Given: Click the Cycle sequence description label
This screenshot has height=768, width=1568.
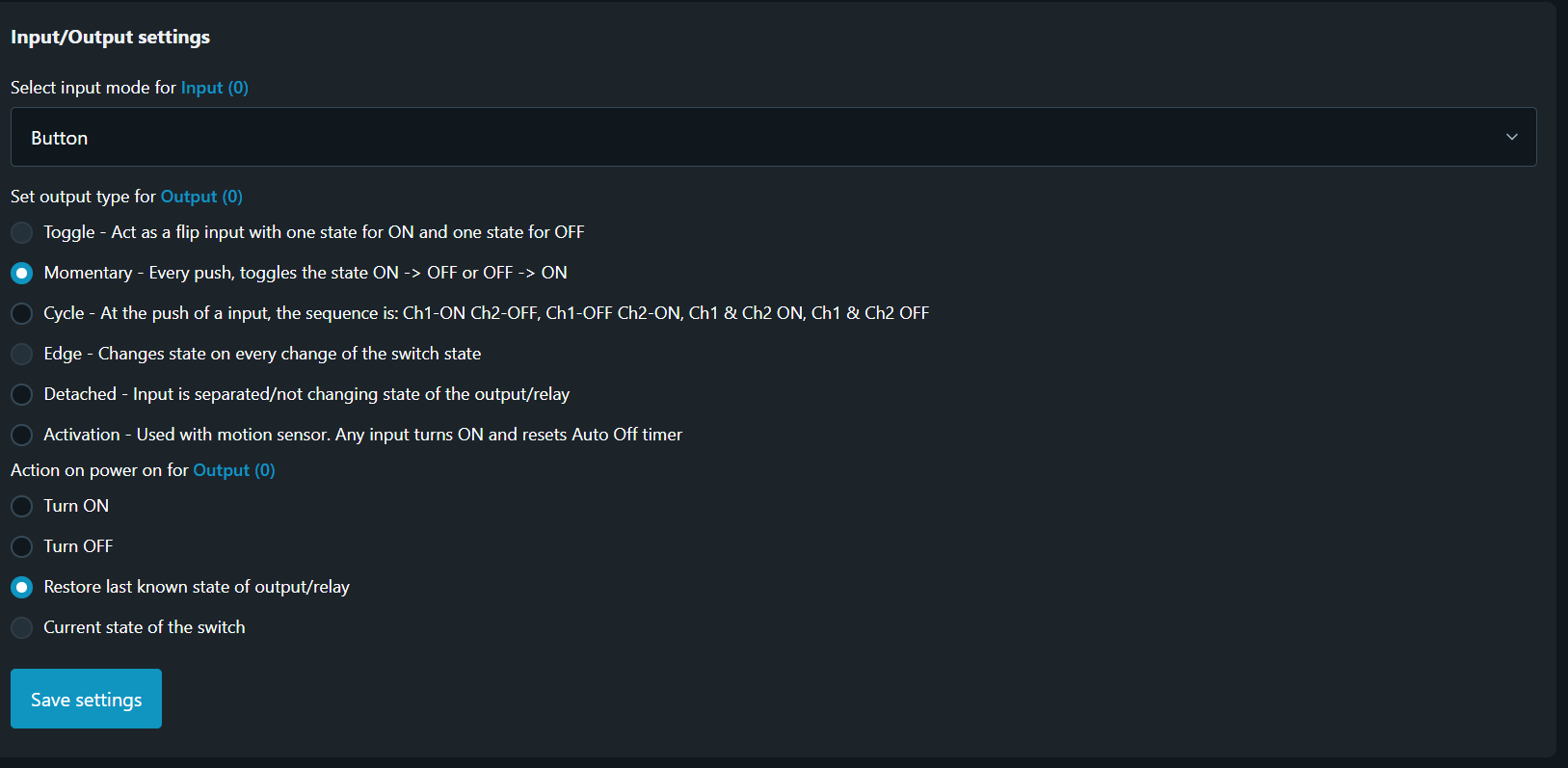Looking at the screenshot, I should pos(486,313).
